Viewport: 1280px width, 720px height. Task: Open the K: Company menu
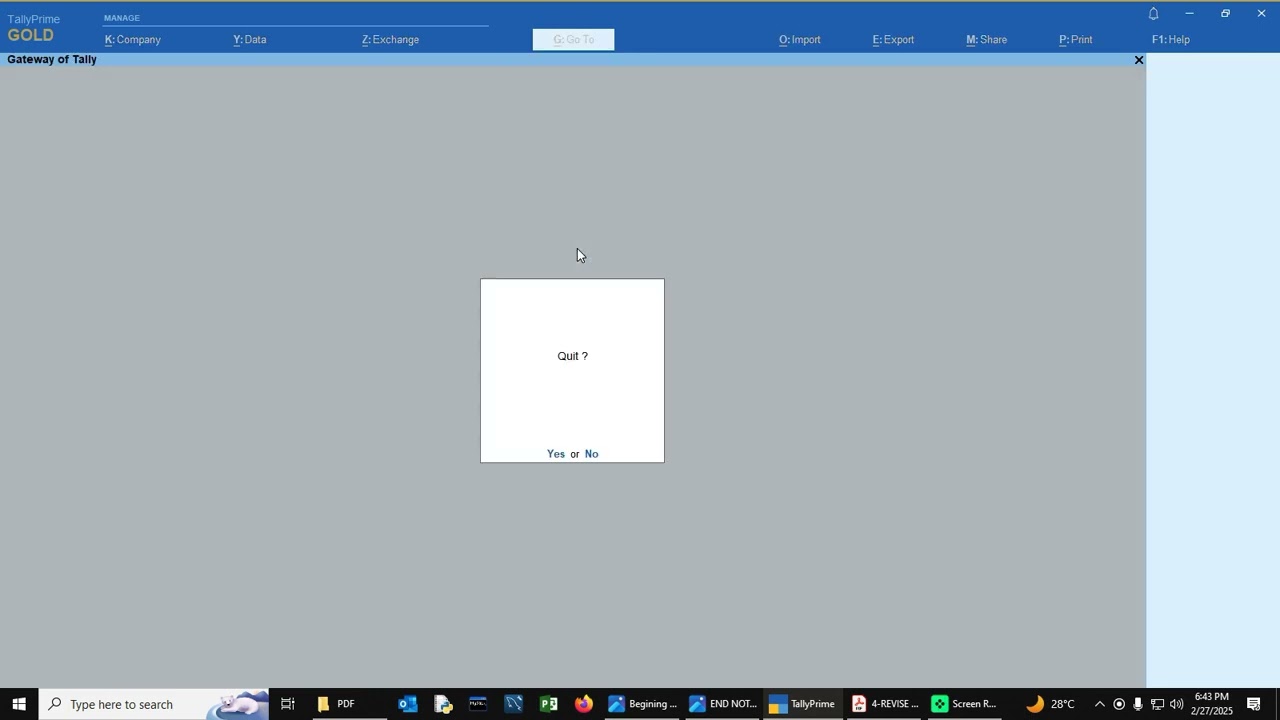pyautogui.click(x=133, y=40)
